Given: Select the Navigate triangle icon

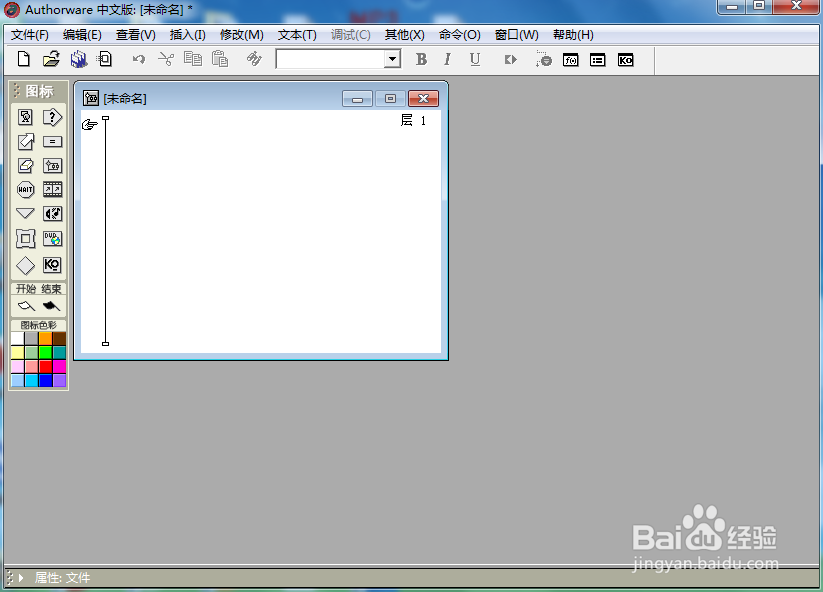Looking at the screenshot, I should [x=25, y=213].
